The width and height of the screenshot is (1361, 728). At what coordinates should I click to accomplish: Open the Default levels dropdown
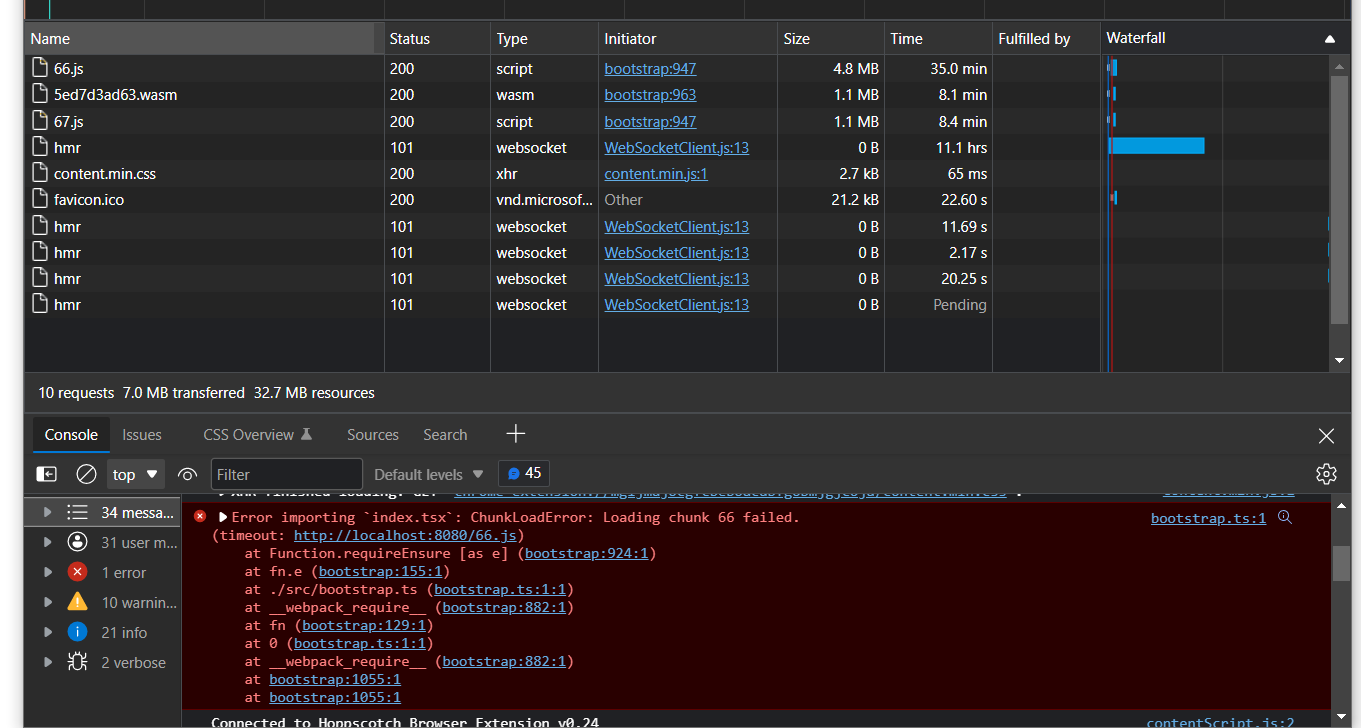(428, 473)
